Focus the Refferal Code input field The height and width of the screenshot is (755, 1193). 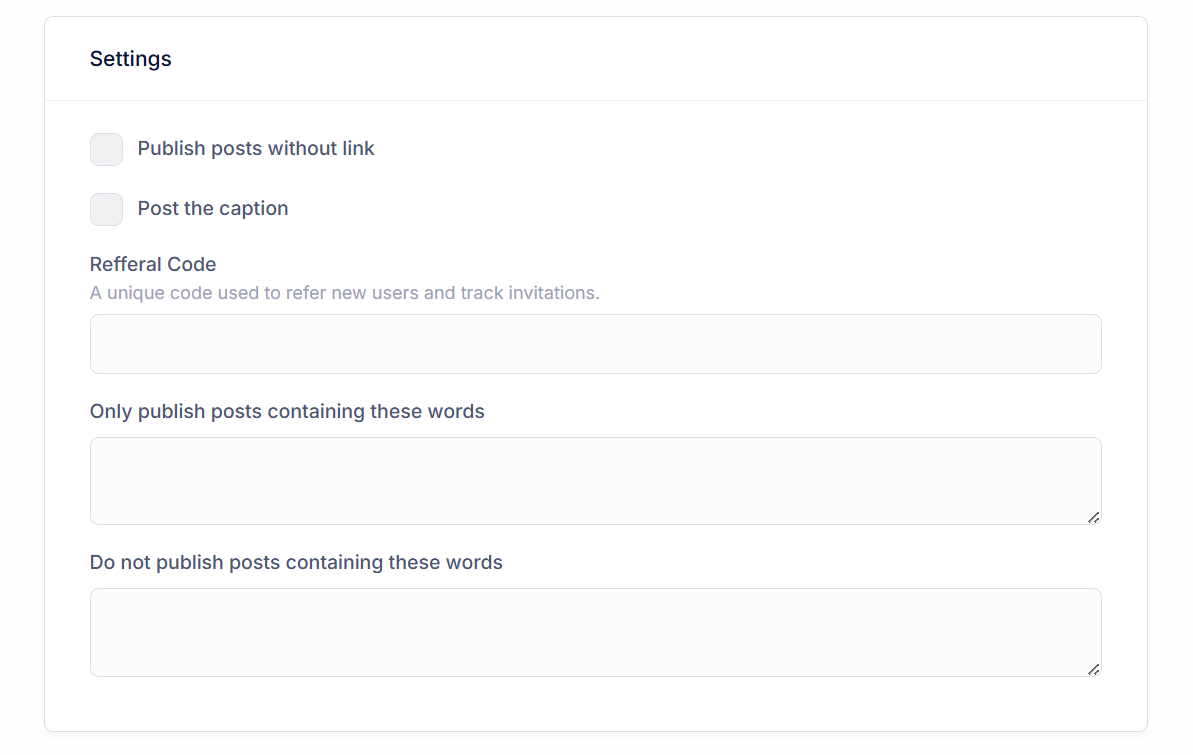pyautogui.click(x=595, y=344)
